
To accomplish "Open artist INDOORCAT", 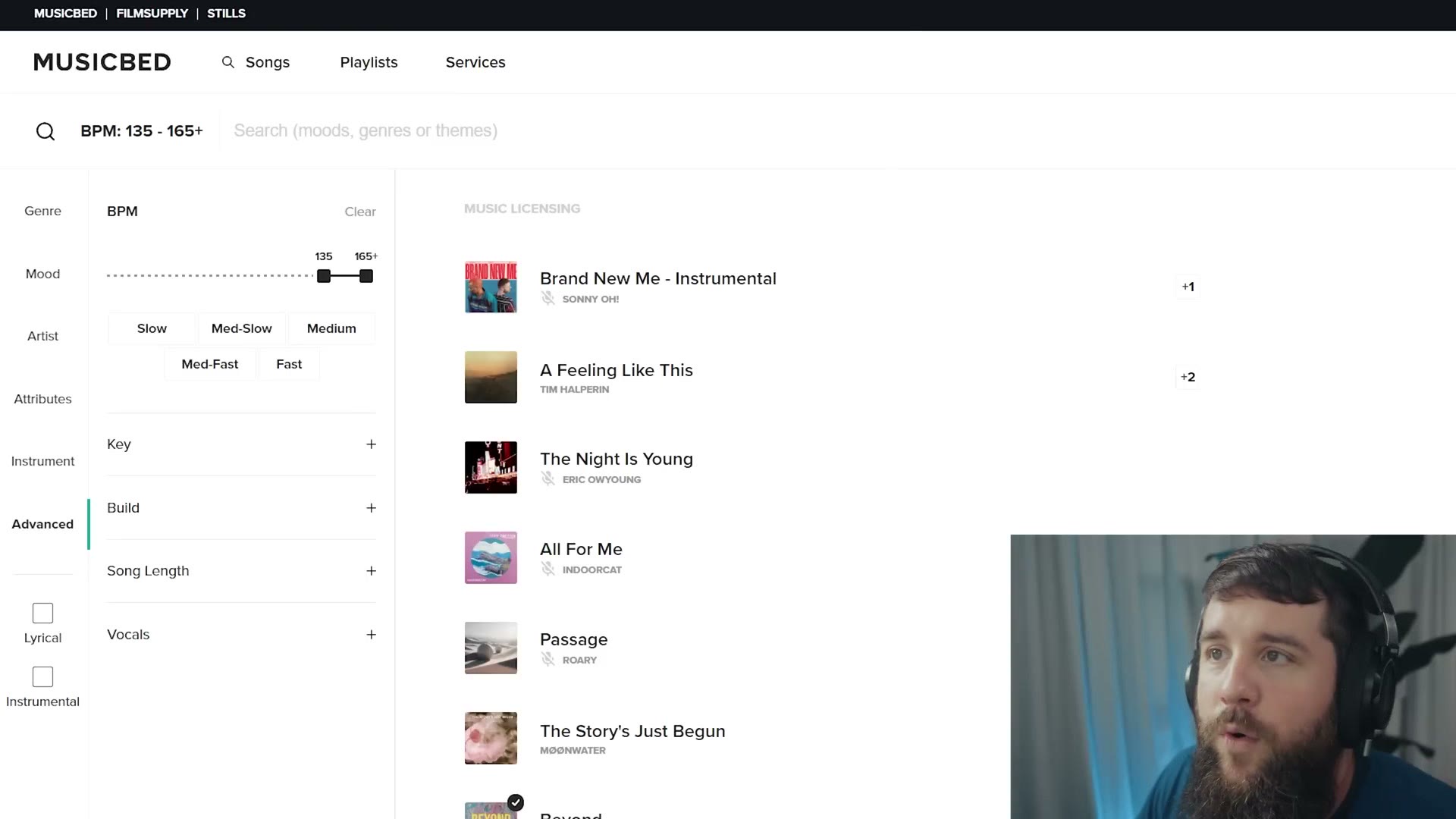I will [x=591, y=570].
